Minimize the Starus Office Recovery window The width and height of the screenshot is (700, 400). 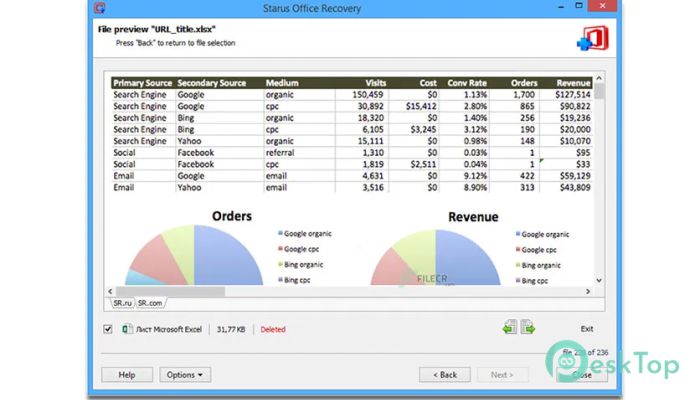coord(561,6)
